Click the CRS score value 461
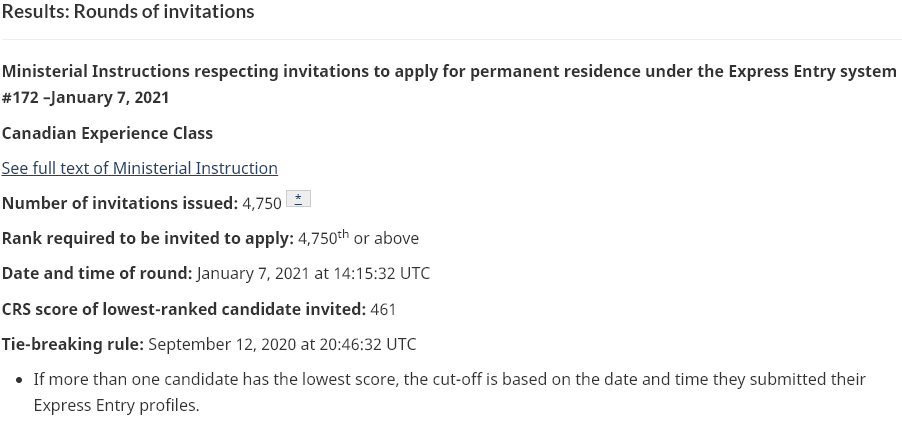Viewport: 902px width, 427px height. click(383, 309)
